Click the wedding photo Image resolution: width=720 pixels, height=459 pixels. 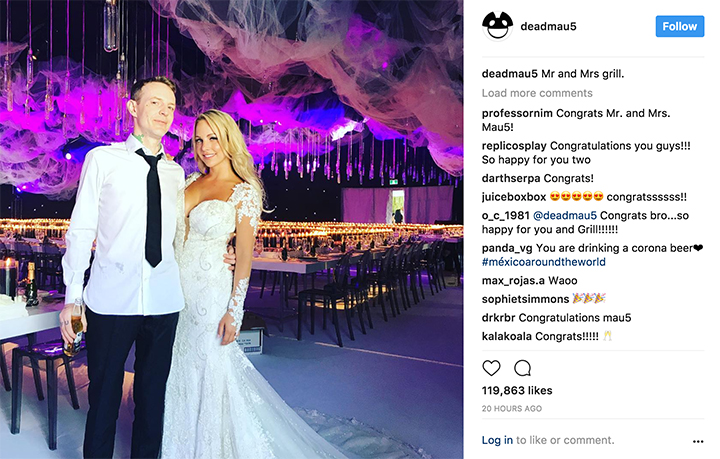231,230
